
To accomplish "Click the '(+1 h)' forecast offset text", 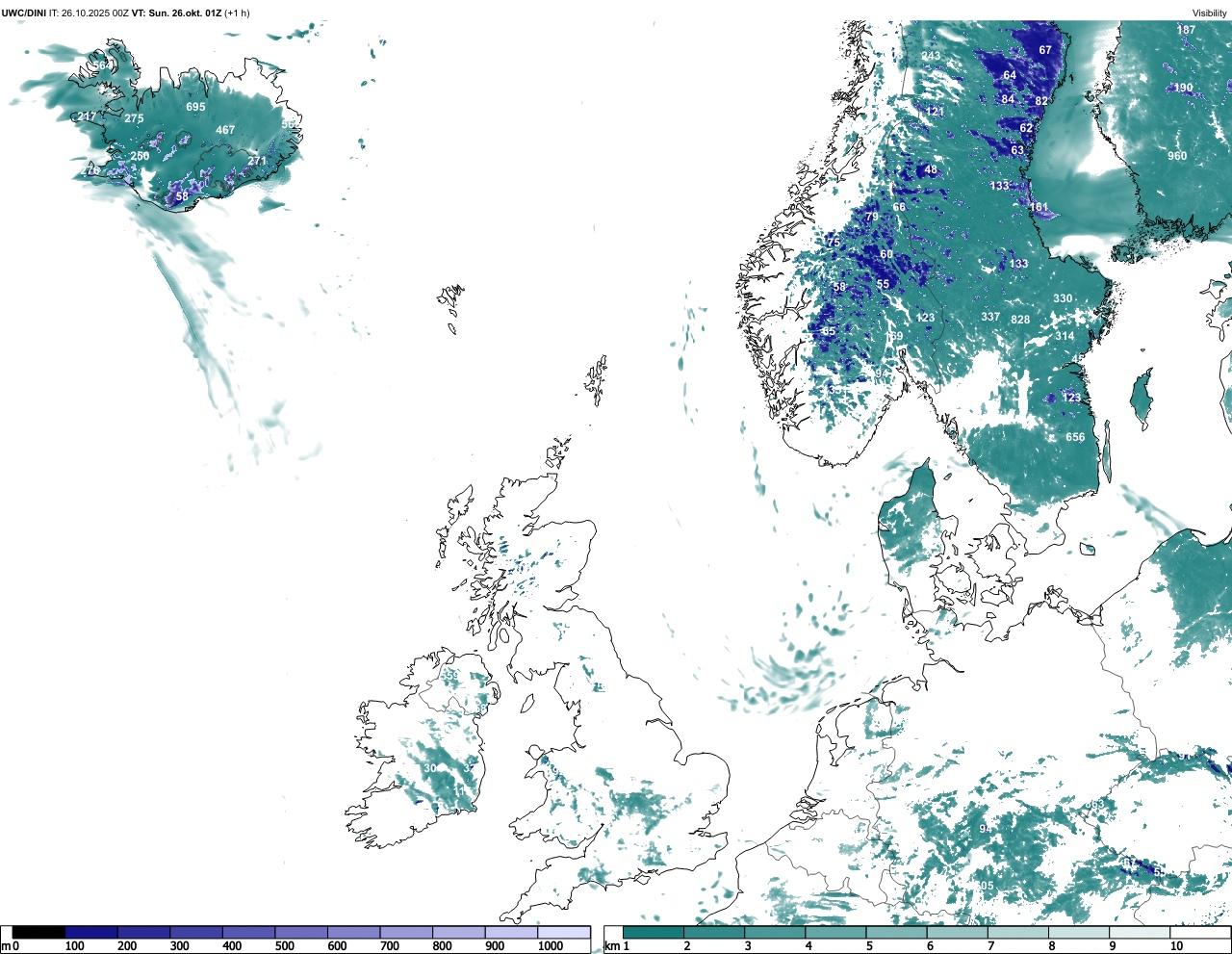I will 237,13.
